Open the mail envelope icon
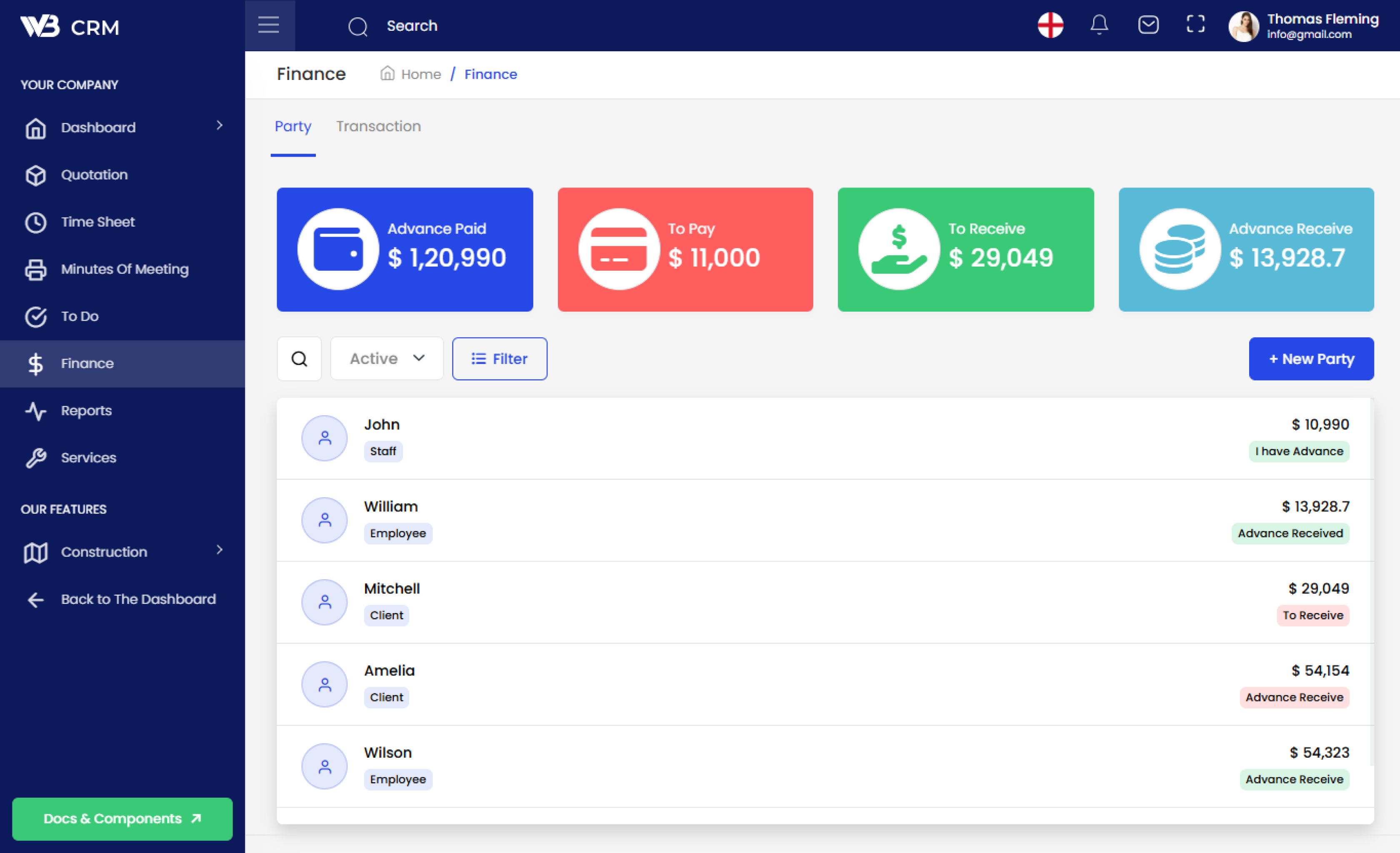Image resolution: width=1400 pixels, height=853 pixels. (x=1148, y=25)
